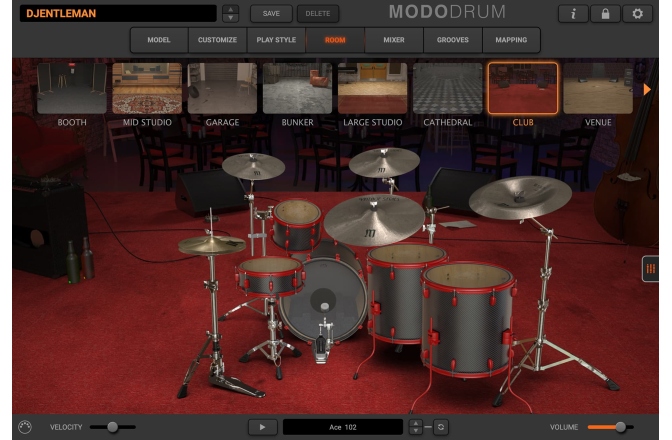Click the velocity curve icon
This screenshot has height=440, width=672.
[x=26, y=427]
